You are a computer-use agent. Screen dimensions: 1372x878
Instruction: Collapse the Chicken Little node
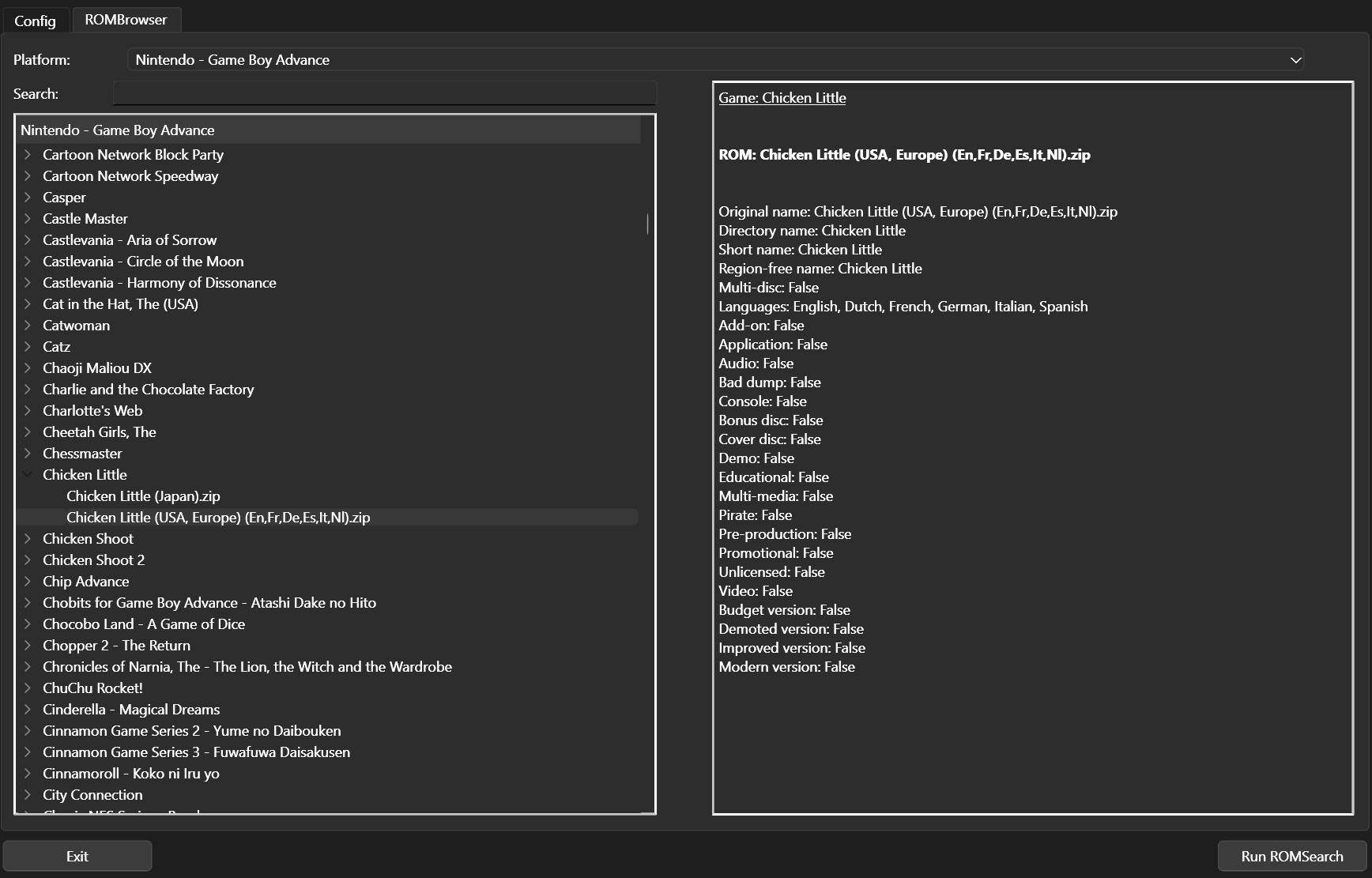pyautogui.click(x=27, y=475)
